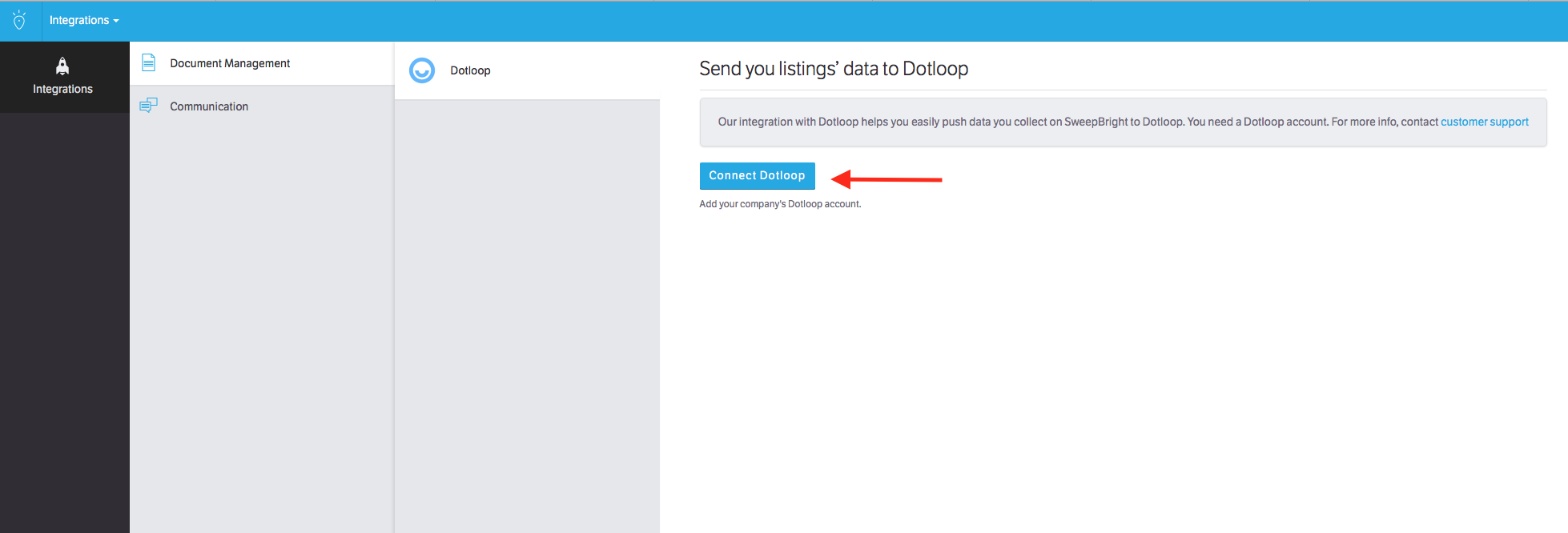Select the Document Management category label
Viewport: 1568px width, 533px height.
230,63
